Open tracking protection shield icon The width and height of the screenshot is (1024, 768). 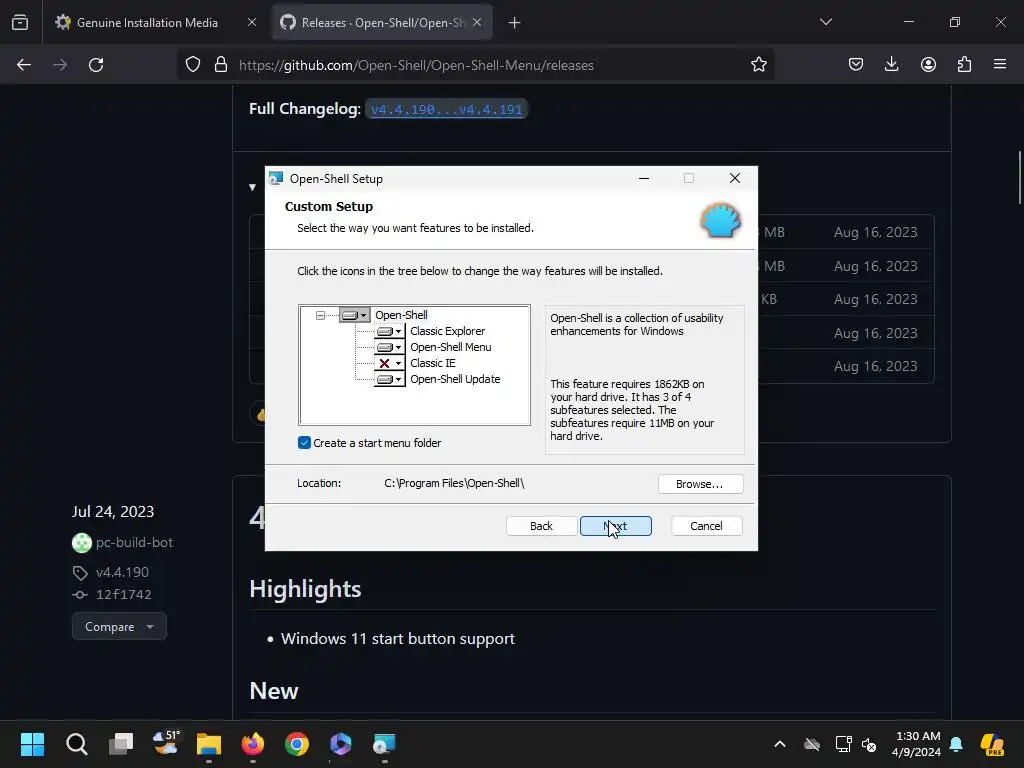pos(193,65)
